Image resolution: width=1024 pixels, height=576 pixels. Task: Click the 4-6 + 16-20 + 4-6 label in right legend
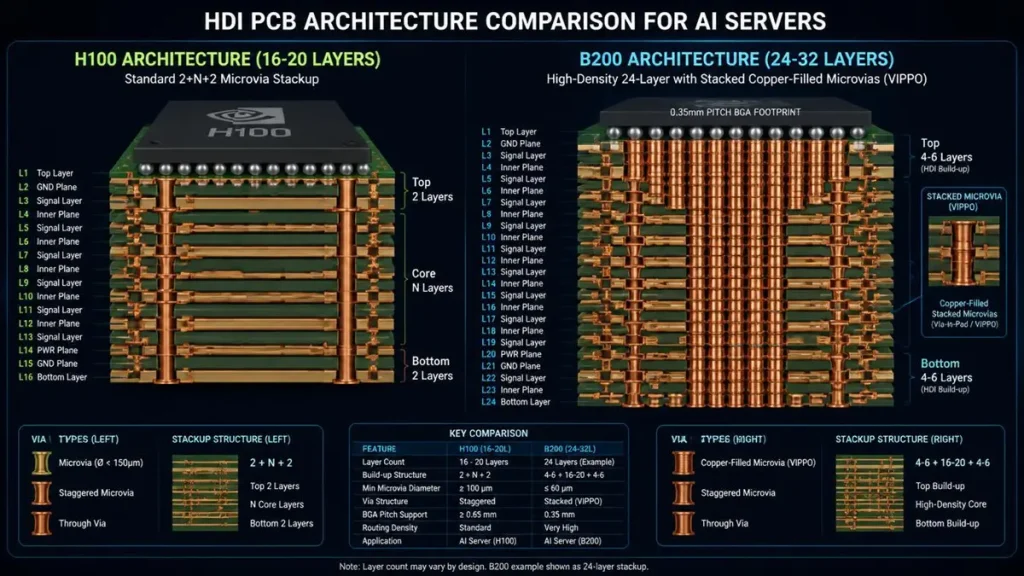(952, 462)
